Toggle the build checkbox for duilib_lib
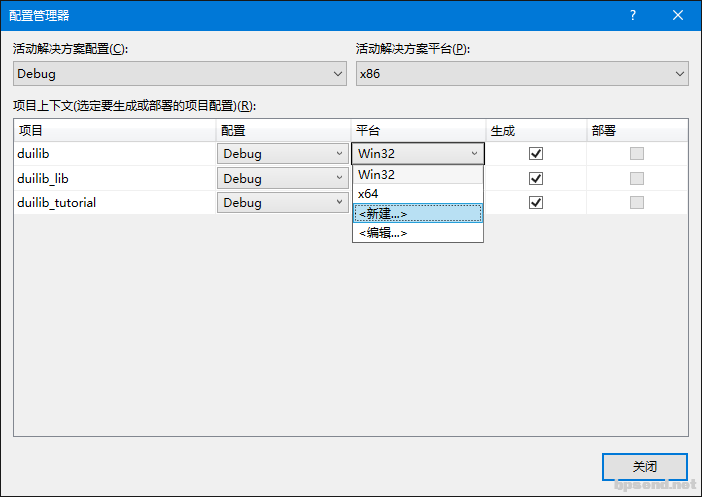This screenshot has height=497, width=702. (x=536, y=178)
